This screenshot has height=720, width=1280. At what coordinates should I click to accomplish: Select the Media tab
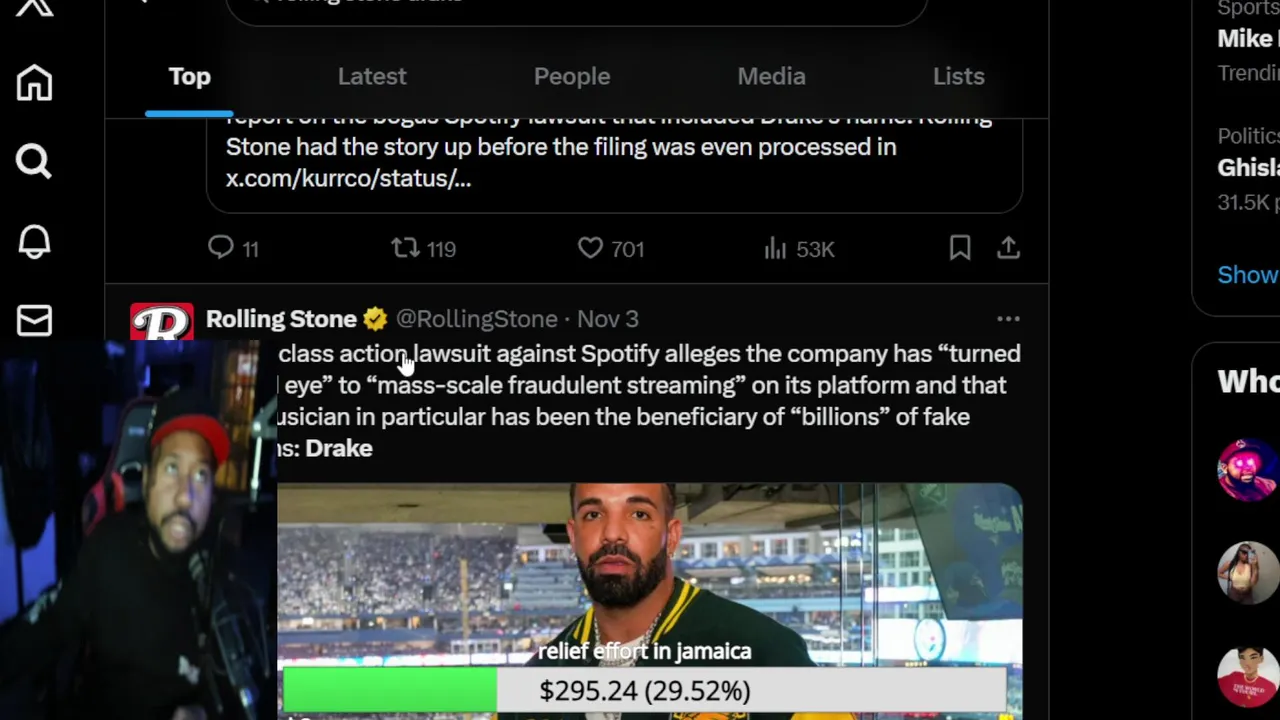(771, 77)
